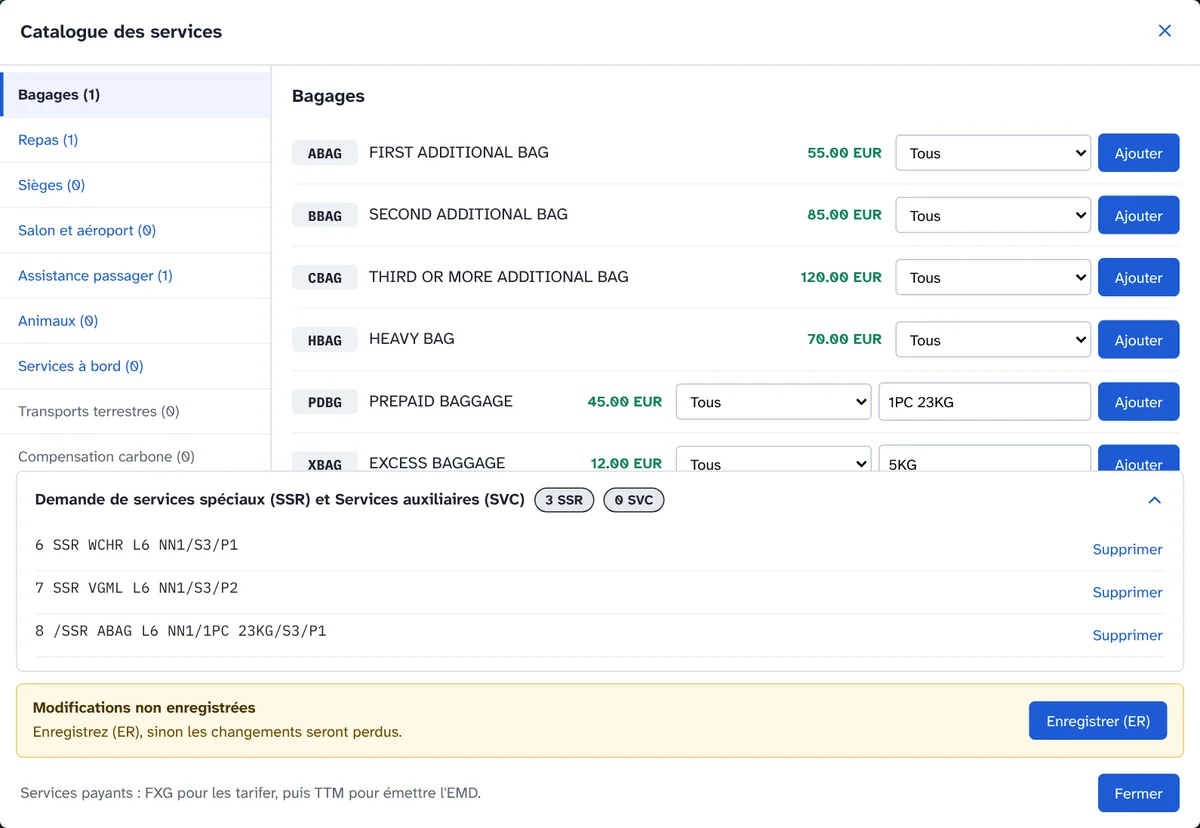This screenshot has width=1200, height=828.
Task: Click the 45.00 EUR price
Action: pyautogui.click(x=624, y=401)
